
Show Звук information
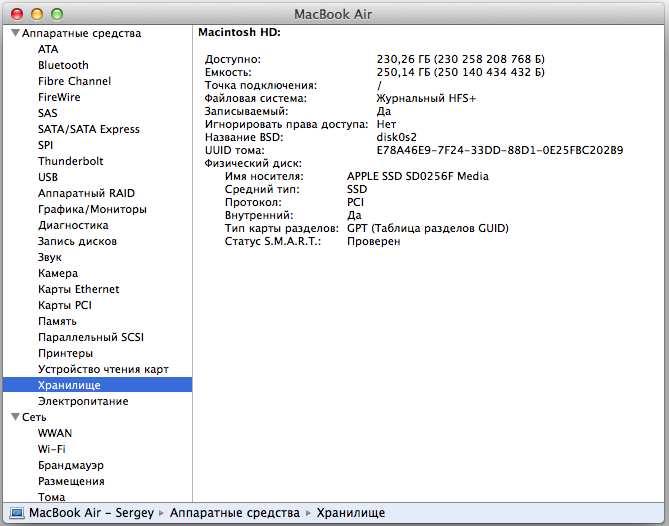[49, 257]
